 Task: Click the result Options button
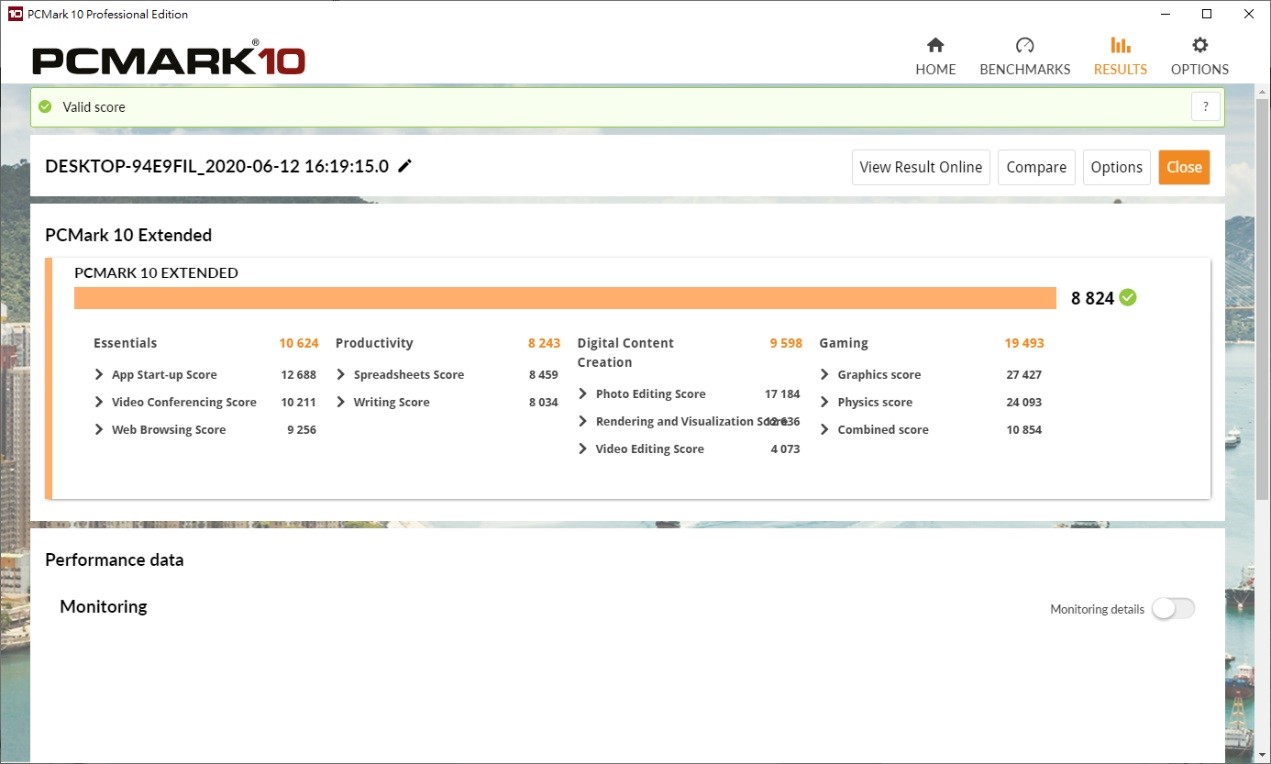pyautogui.click(x=1117, y=167)
